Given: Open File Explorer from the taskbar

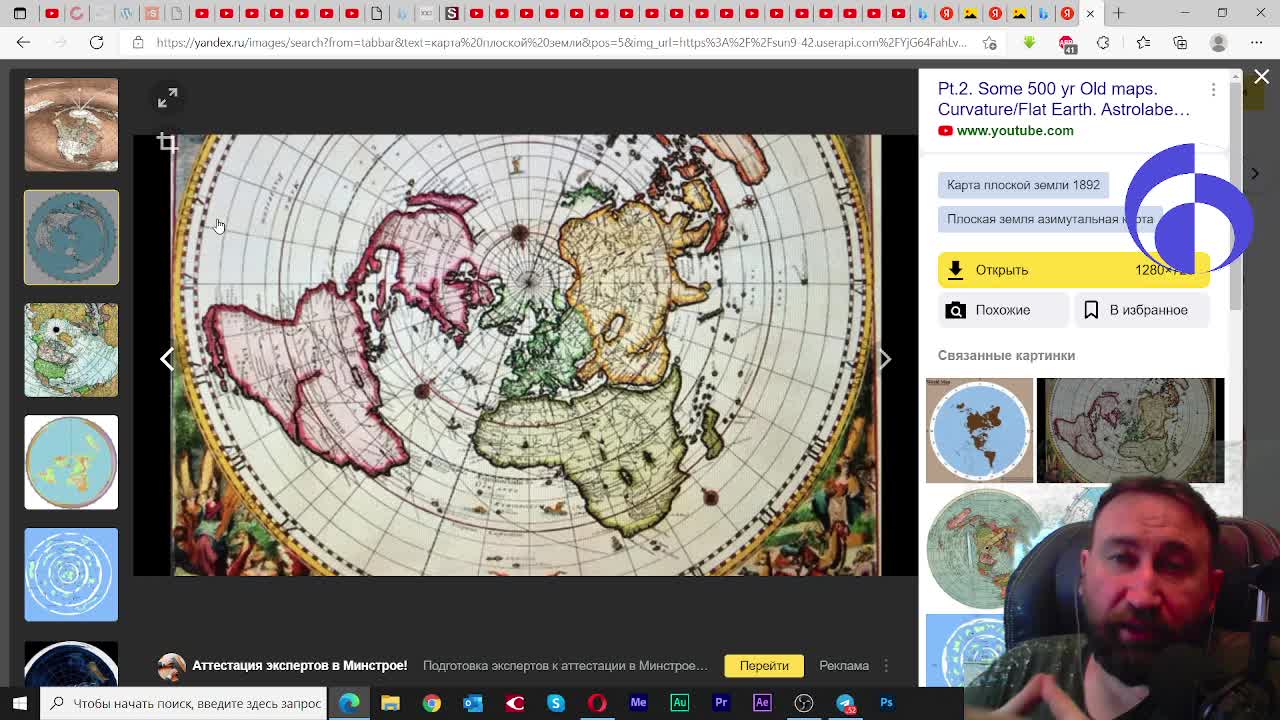Looking at the screenshot, I should click(x=390, y=703).
